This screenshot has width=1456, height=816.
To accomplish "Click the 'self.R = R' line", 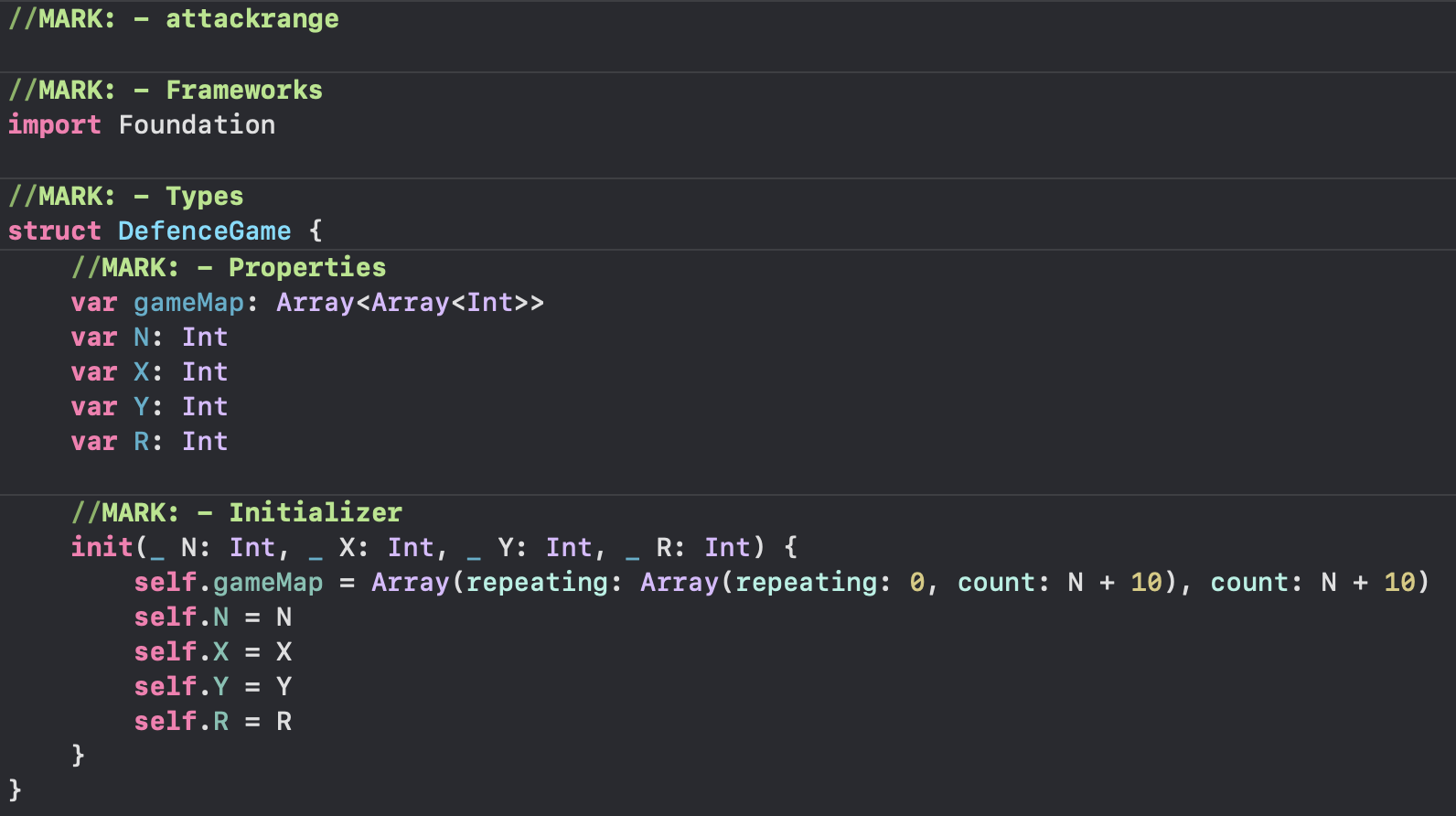I will pyautogui.click(x=213, y=722).
